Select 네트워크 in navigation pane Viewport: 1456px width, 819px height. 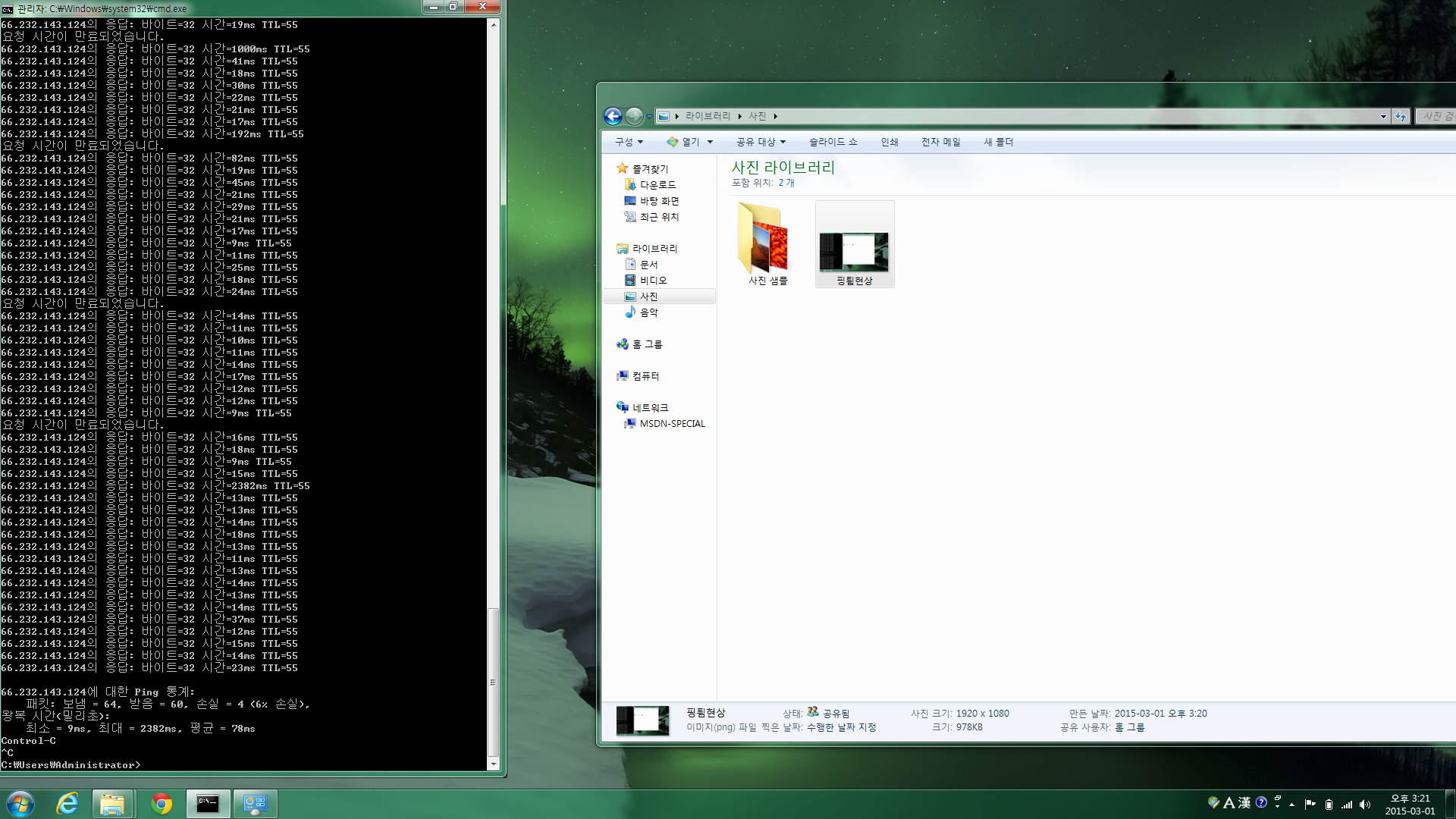point(642,408)
